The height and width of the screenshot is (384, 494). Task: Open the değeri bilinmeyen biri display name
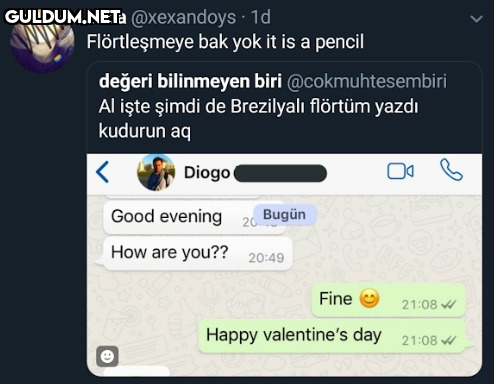190,81
